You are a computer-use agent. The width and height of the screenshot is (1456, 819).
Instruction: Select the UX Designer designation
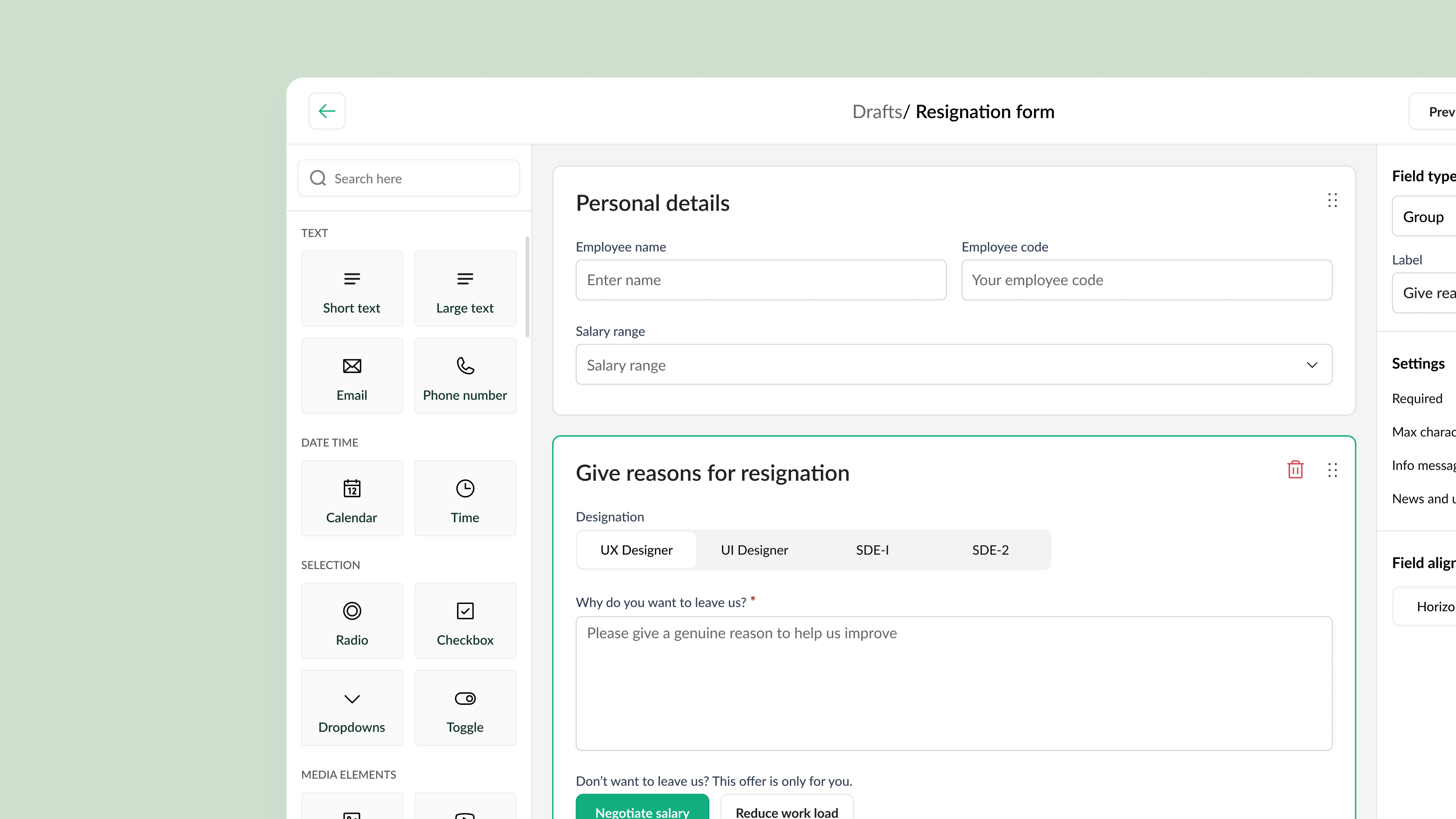(637, 550)
